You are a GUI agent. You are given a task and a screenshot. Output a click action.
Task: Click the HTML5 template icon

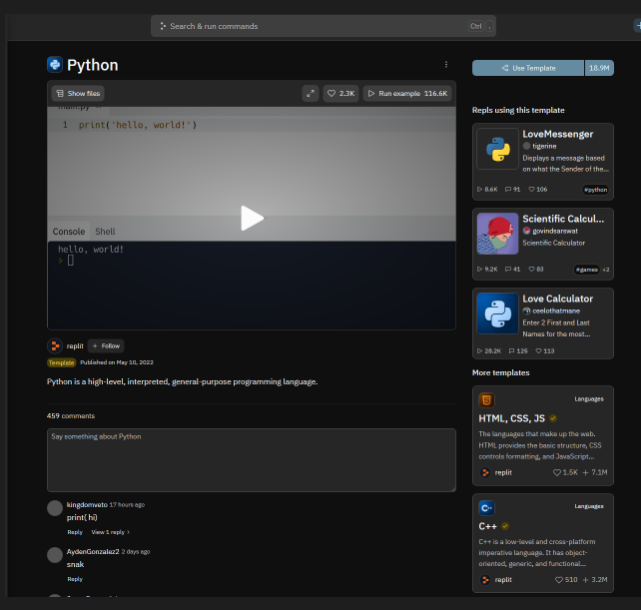coord(486,400)
